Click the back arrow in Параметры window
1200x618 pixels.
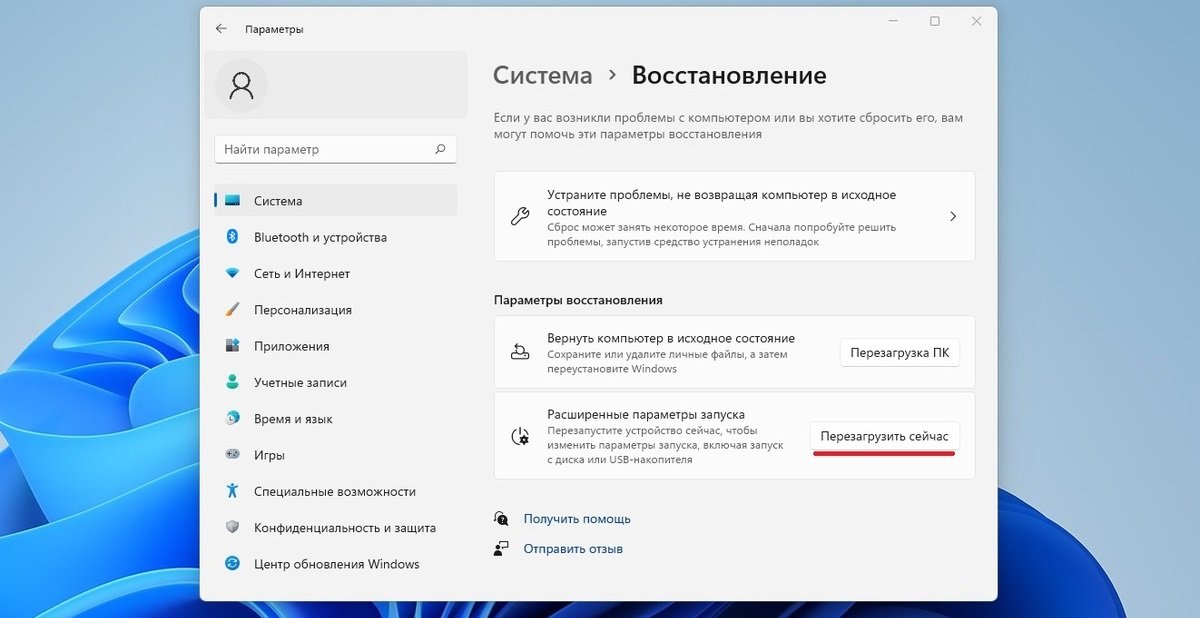pyautogui.click(x=221, y=29)
